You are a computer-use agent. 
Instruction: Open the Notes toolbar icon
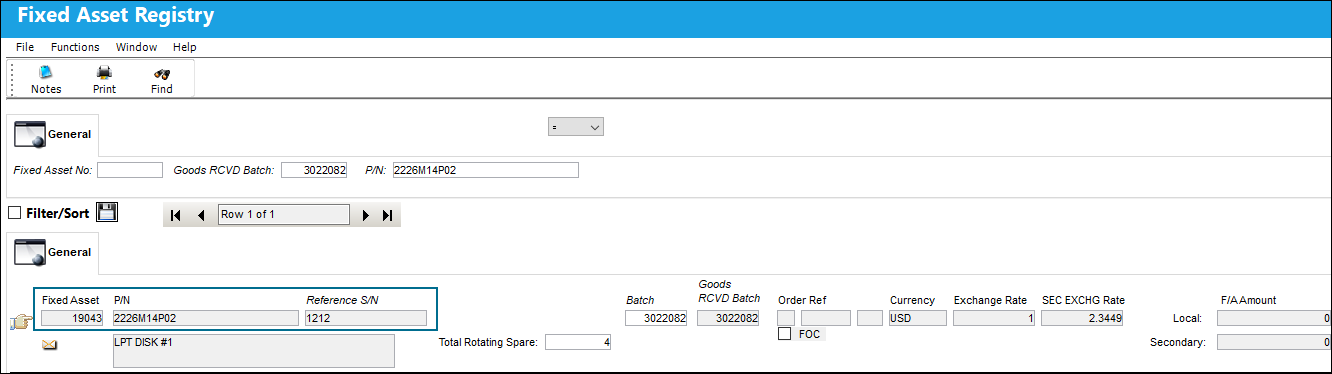46,80
